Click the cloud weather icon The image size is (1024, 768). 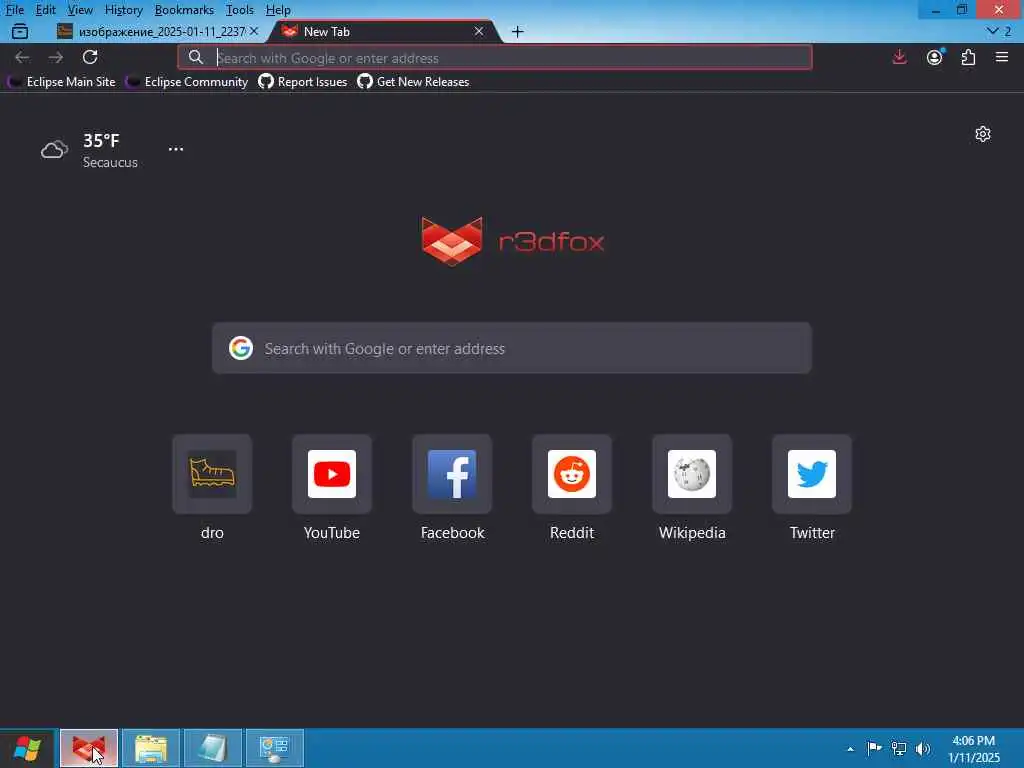click(x=54, y=150)
